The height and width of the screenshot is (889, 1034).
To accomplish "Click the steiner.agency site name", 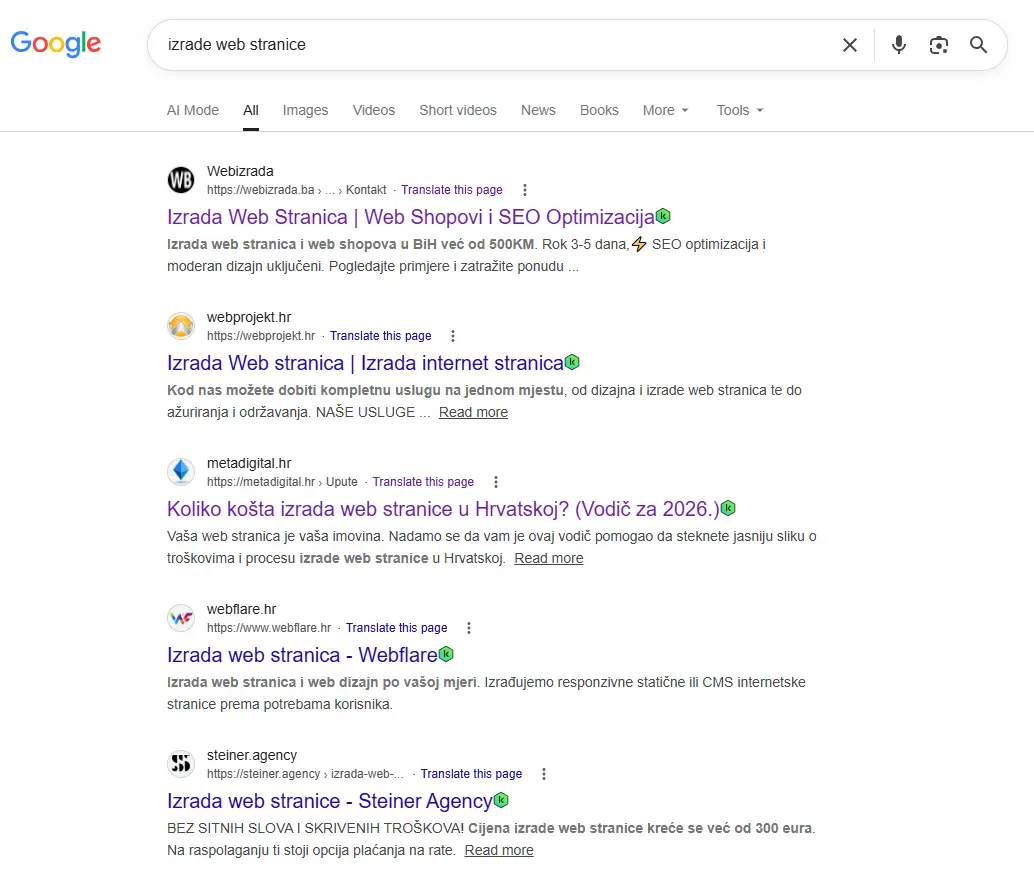I will (252, 755).
